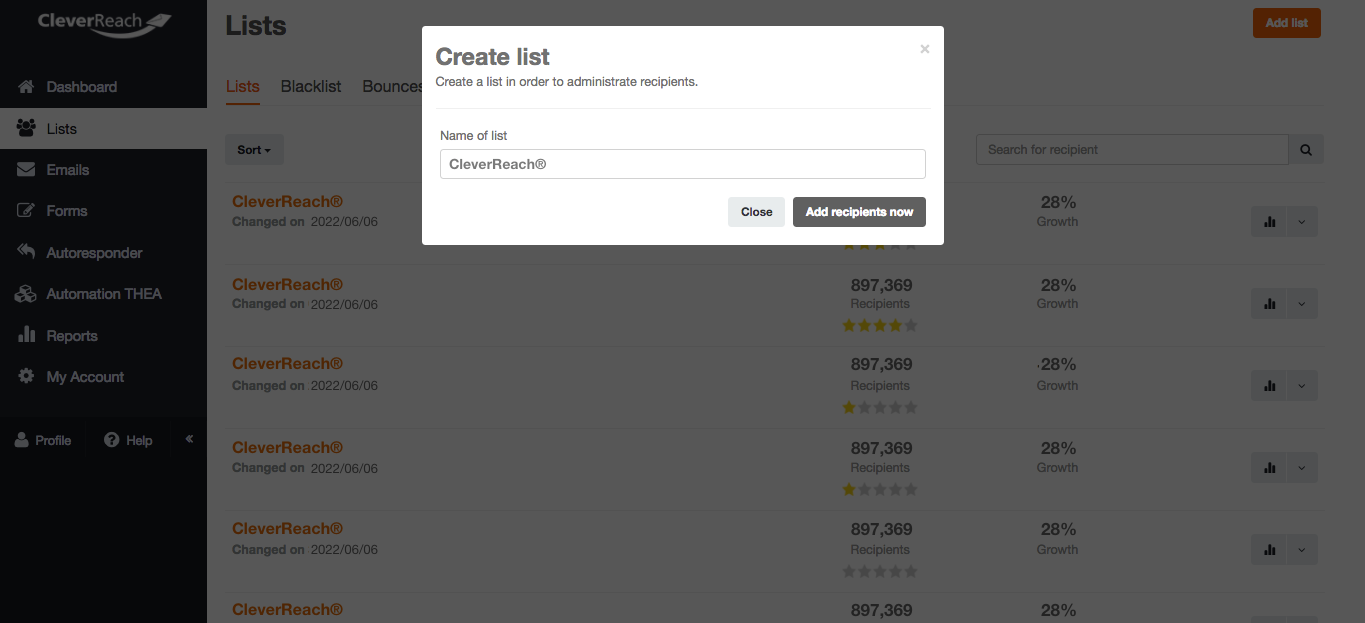
Task: Open Dashboard via the home icon
Action: [x=27, y=87]
